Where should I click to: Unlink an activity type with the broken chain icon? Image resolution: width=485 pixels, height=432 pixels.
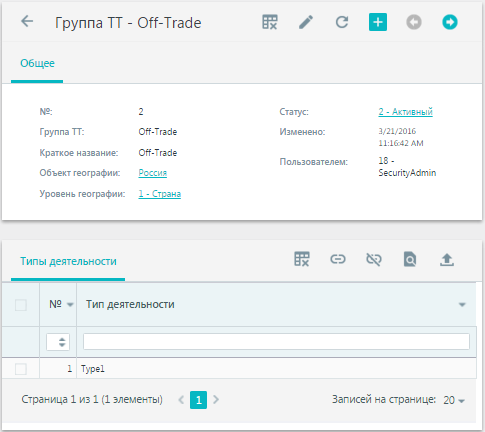[x=374, y=259]
